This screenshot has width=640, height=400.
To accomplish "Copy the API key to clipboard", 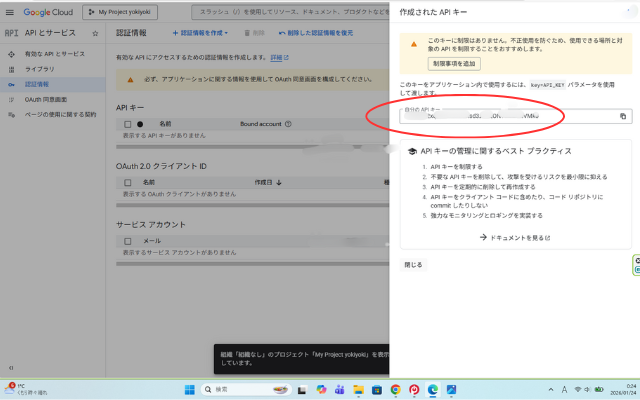I will click(x=622, y=116).
